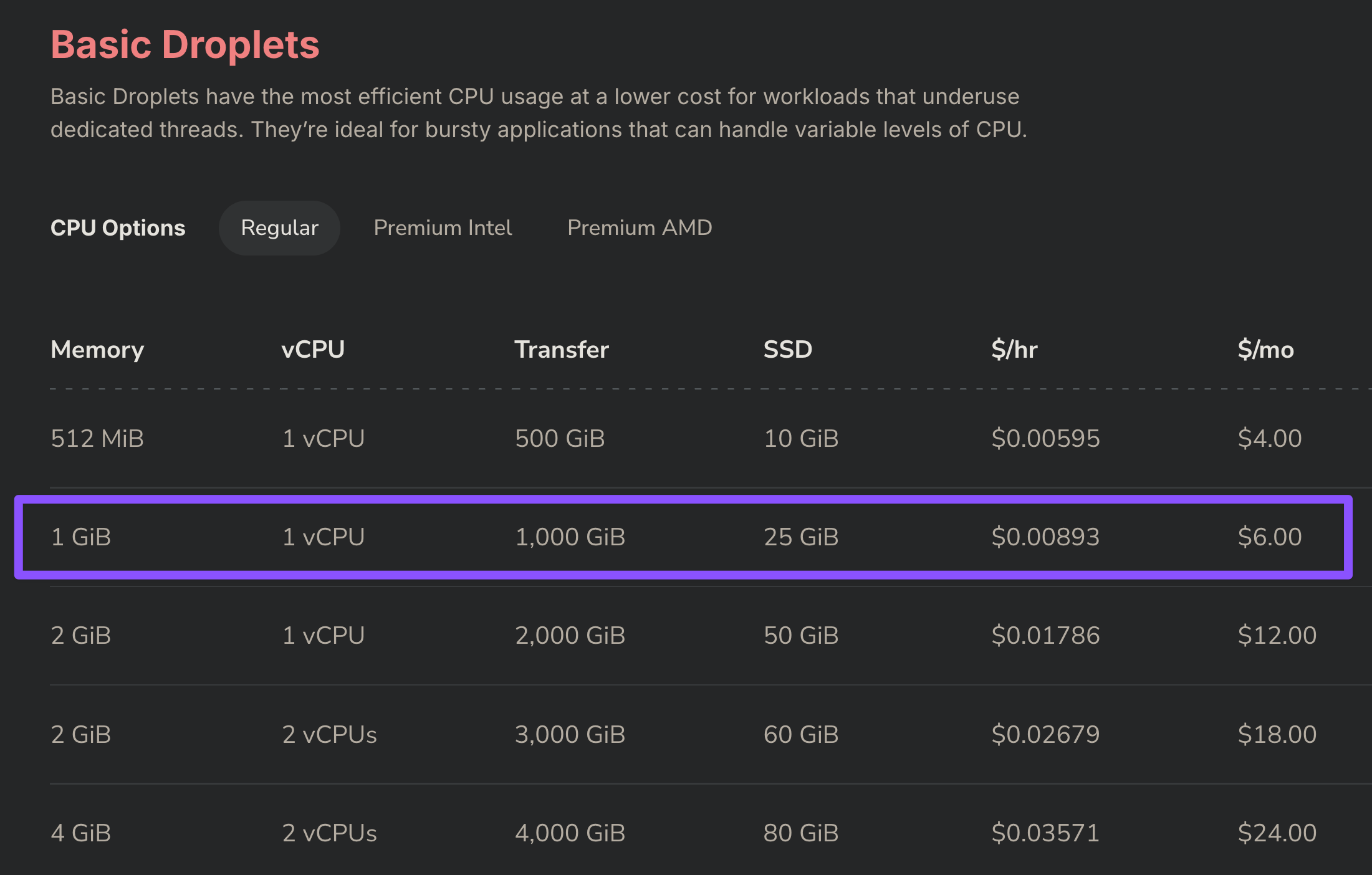Viewport: 1372px width, 875px height.
Task: Click the CPU Options label
Action: coord(118,228)
